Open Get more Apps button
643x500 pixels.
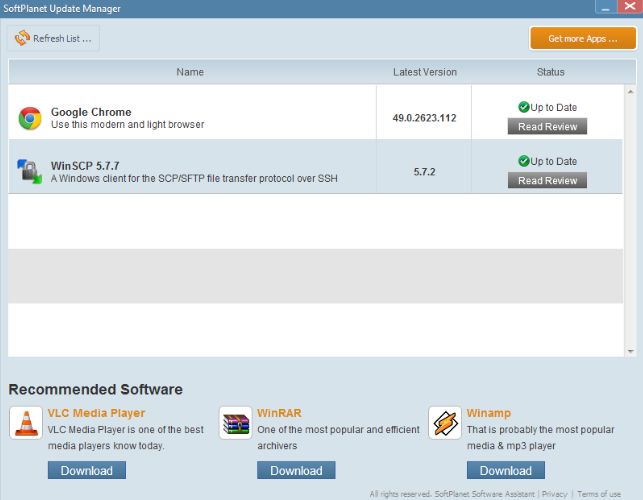(583, 39)
